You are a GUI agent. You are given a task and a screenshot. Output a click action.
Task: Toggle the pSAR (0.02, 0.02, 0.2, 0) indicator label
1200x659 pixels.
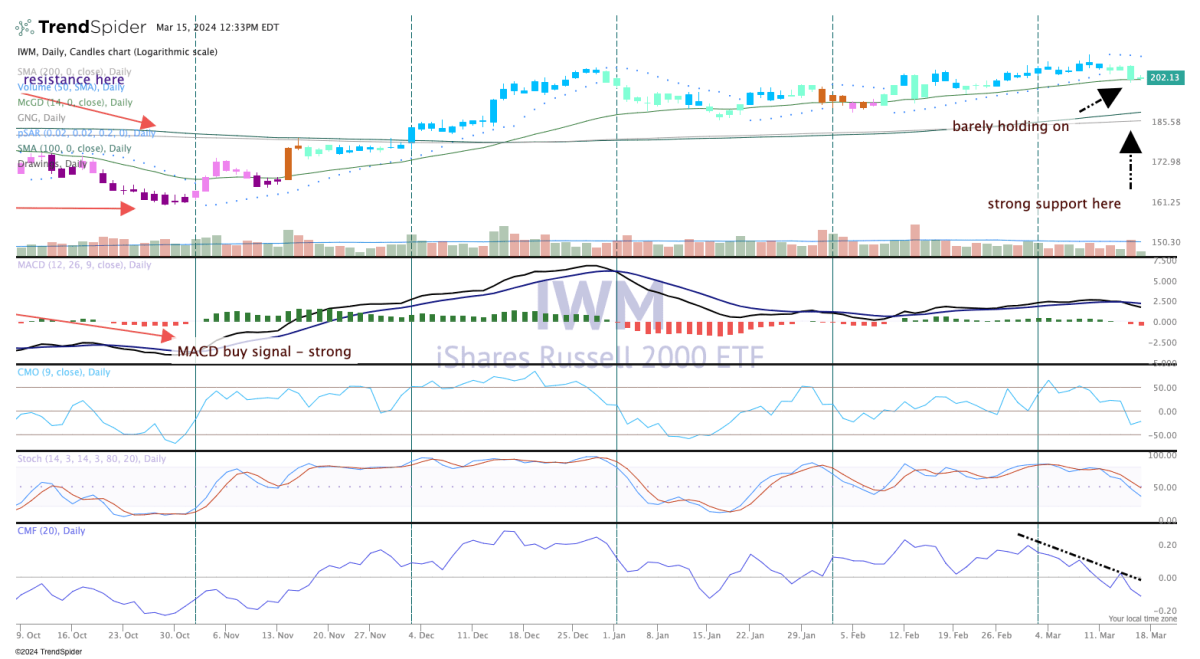pyautogui.click(x=85, y=132)
